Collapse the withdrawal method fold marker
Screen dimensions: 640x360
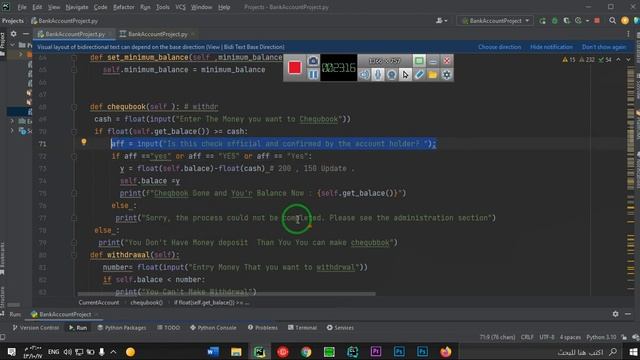point(74,255)
